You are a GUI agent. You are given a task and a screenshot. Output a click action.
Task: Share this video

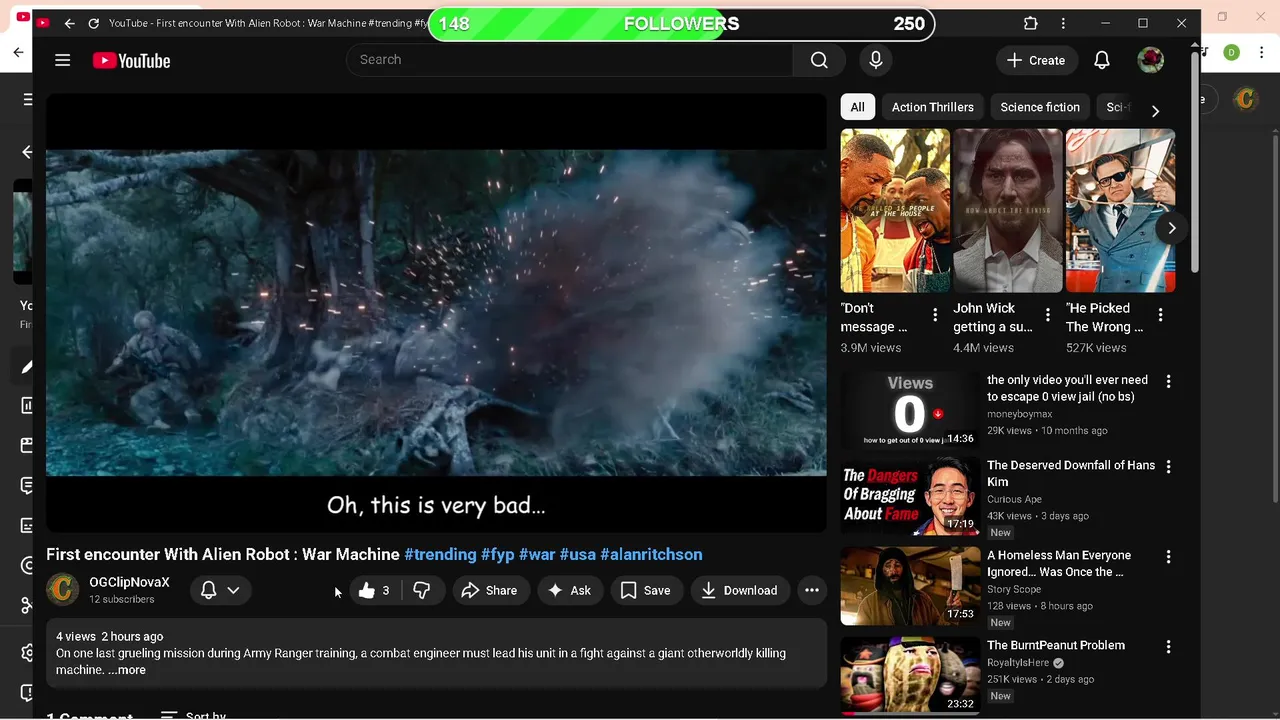[489, 590]
